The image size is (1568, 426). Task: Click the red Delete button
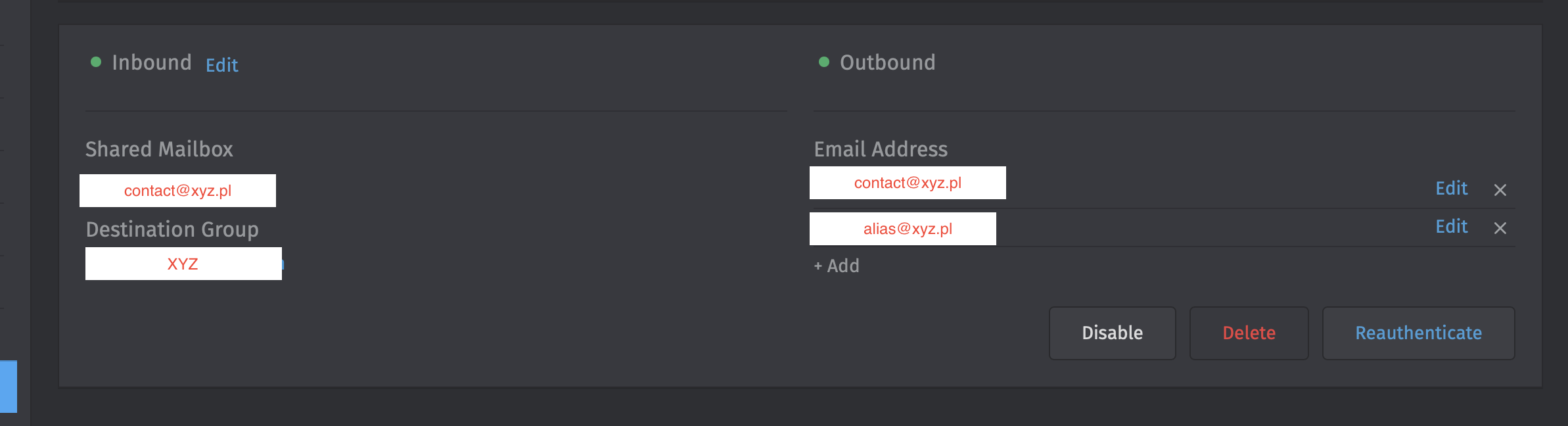[x=1249, y=333]
